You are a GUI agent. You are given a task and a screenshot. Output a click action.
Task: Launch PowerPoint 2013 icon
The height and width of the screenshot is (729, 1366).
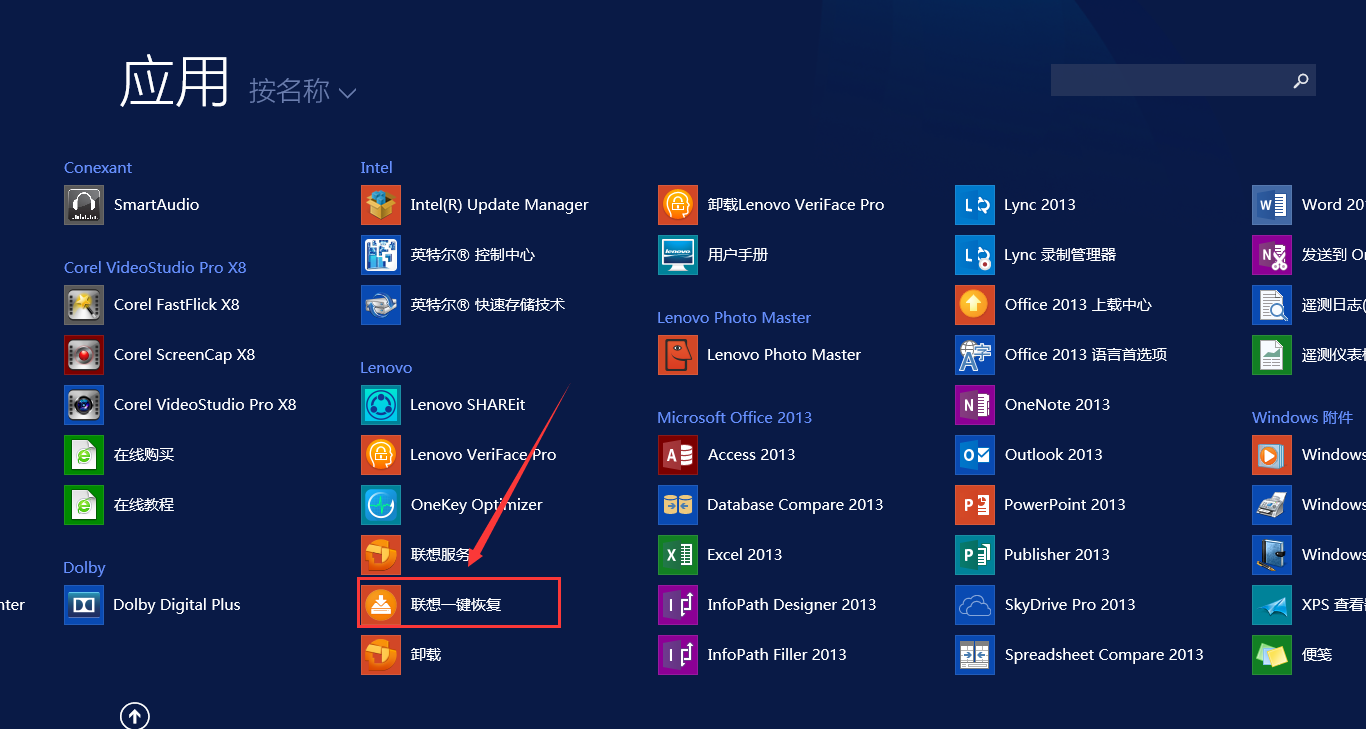[975, 505]
